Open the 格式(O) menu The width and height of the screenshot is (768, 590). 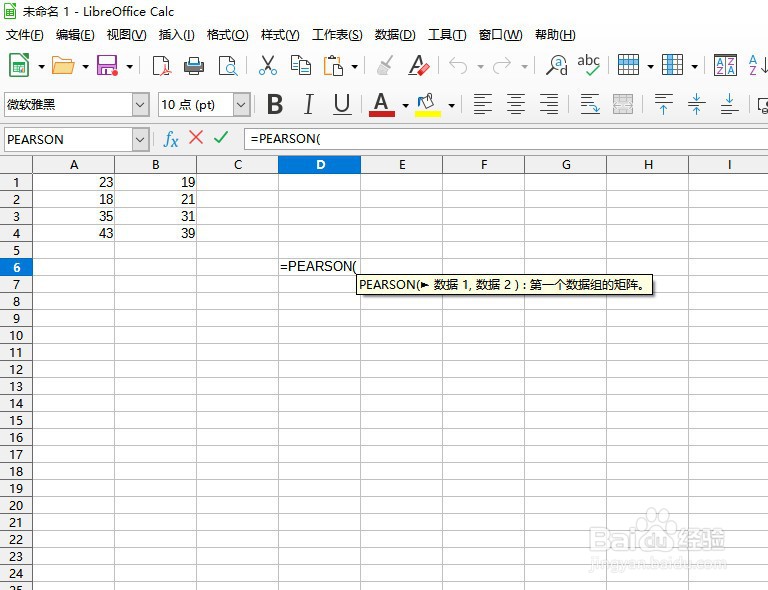click(x=227, y=35)
